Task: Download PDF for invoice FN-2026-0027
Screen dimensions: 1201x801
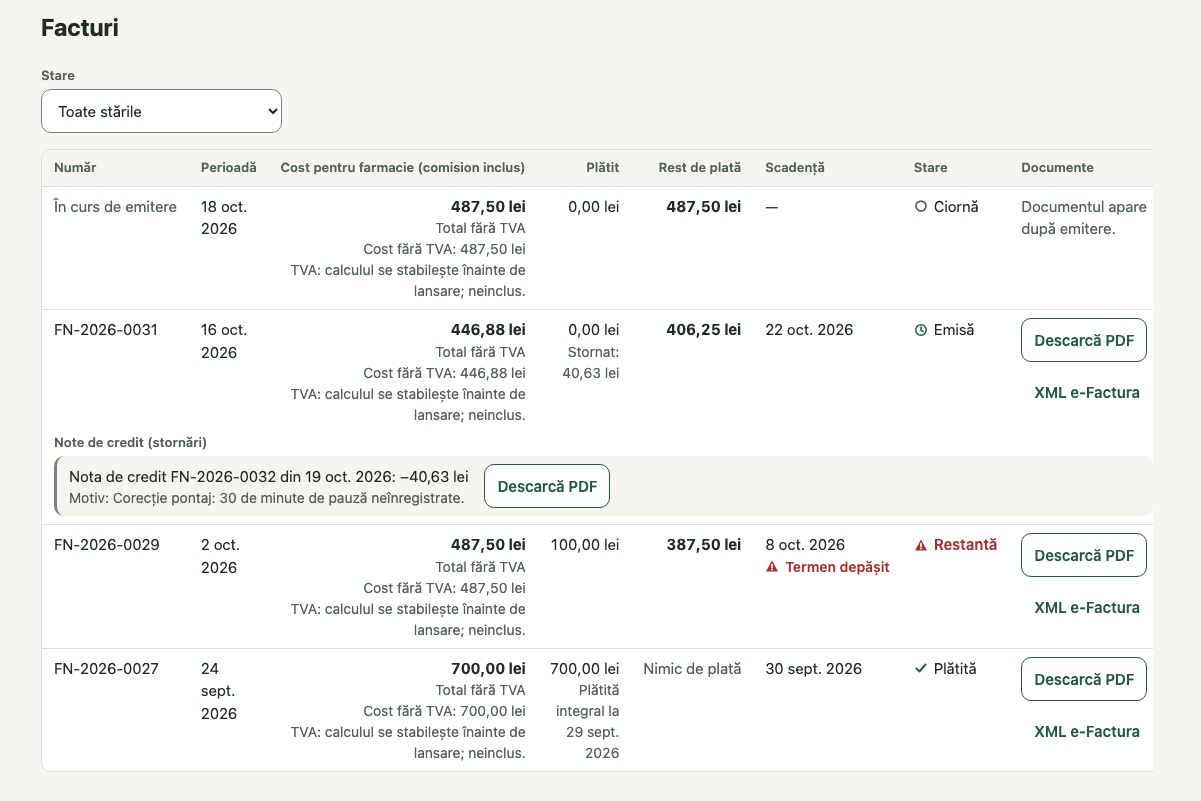Action: [1084, 679]
